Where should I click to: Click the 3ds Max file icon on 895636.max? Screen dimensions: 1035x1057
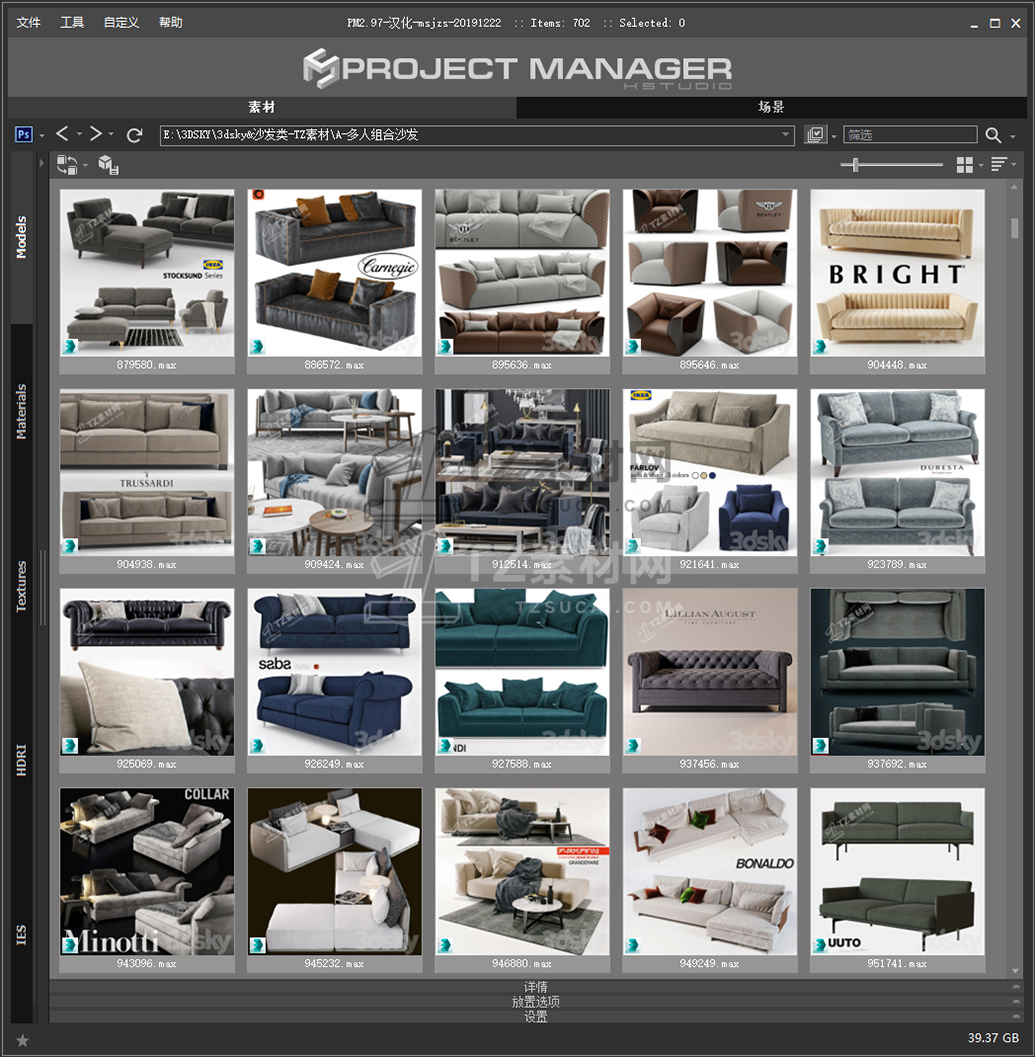click(445, 346)
